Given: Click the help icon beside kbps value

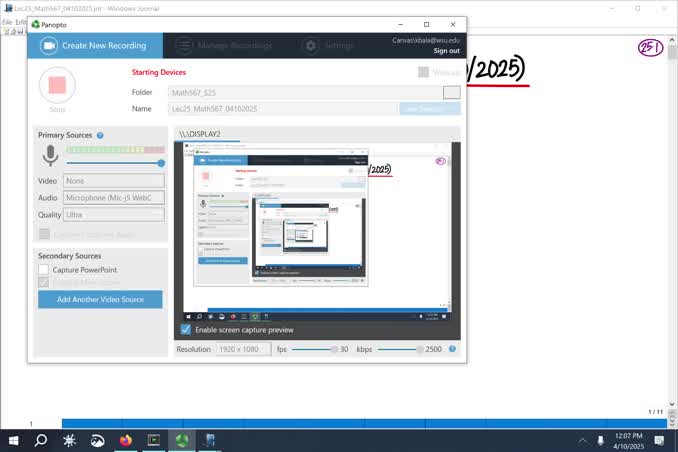Looking at the screenshot, I should click(453, 349).
